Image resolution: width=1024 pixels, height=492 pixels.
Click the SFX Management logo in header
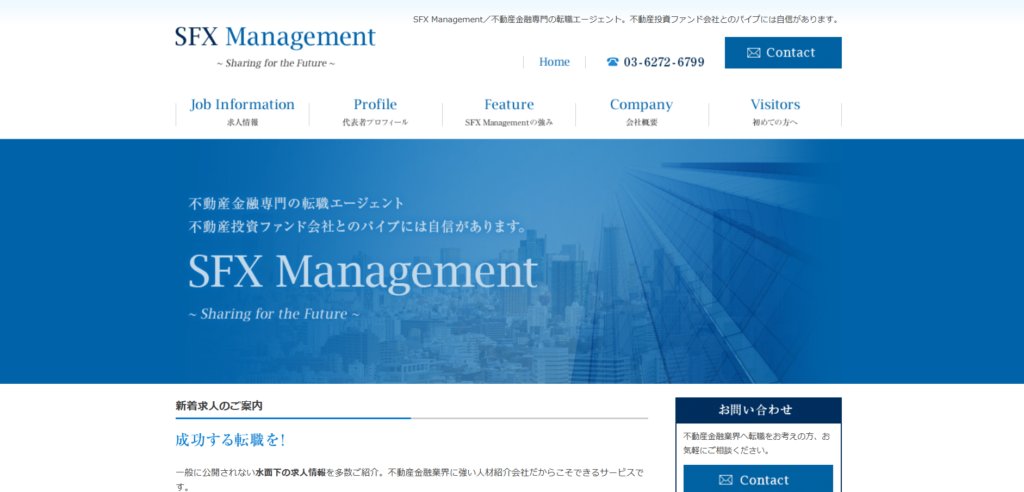[x=275, y=38]
